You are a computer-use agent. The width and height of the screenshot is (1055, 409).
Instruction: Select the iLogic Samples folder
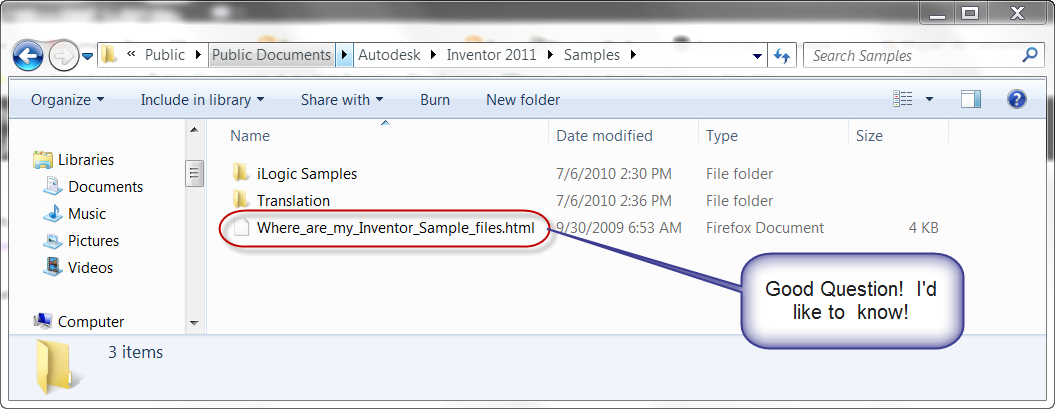click(306, 174)
